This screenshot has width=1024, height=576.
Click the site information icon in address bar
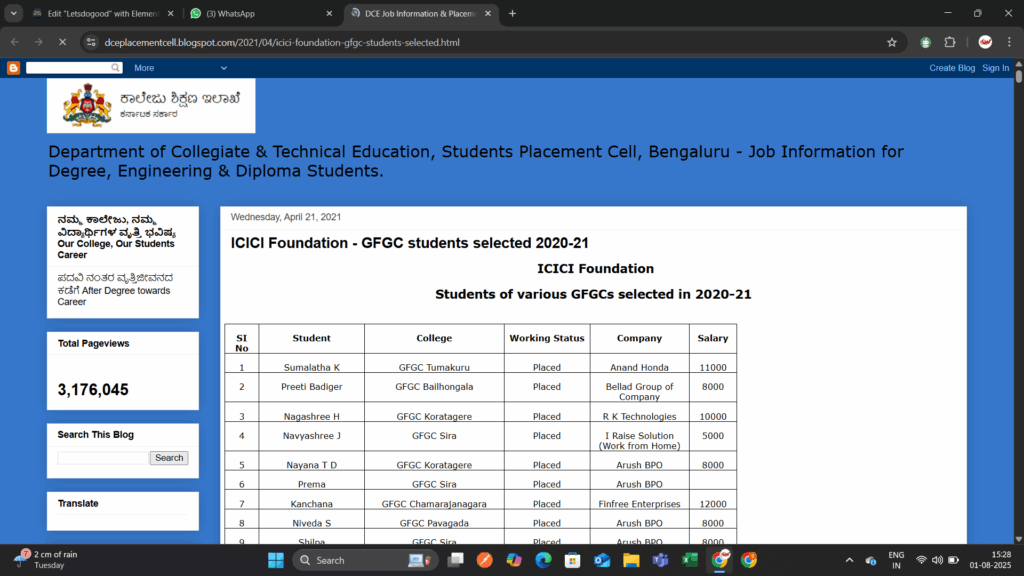(91, 42)
